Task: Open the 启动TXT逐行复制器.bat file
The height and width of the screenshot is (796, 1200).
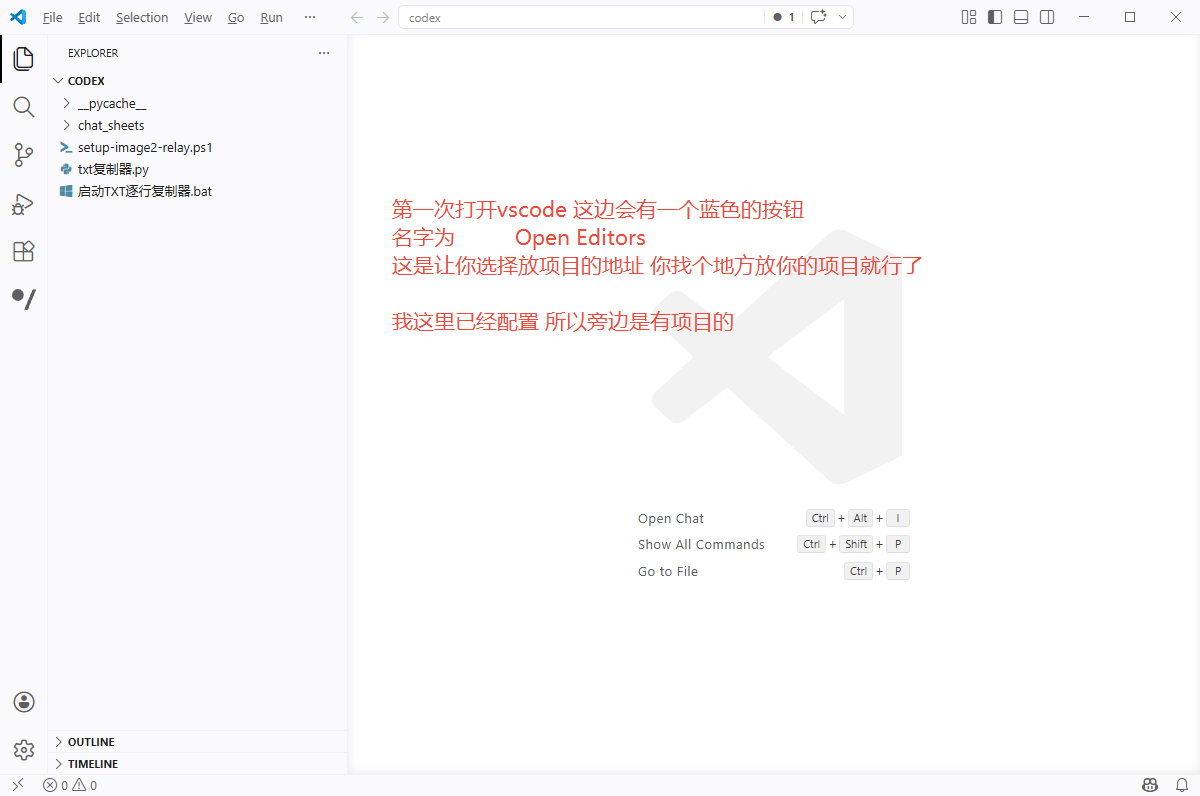Action: [198, 191]
